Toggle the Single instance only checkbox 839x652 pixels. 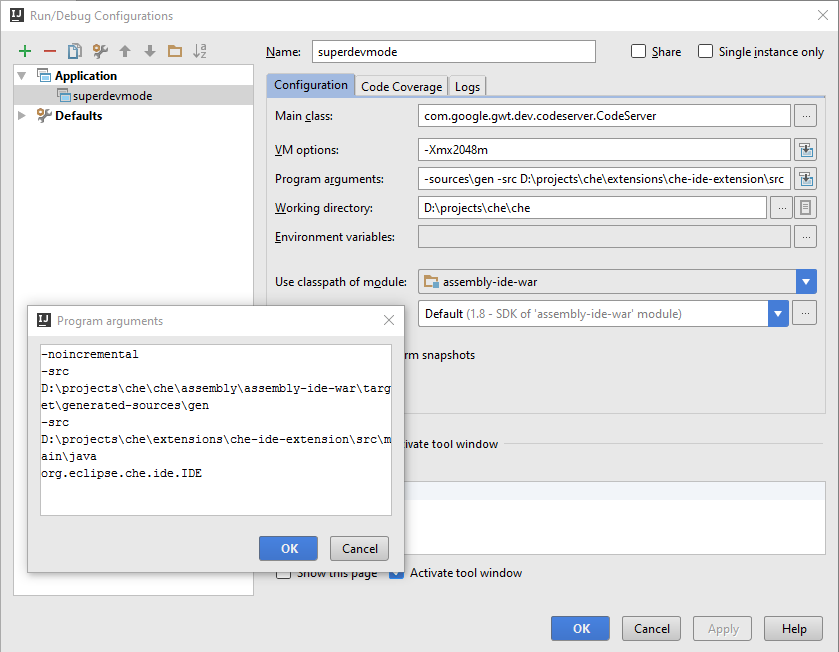coord(706,52)
